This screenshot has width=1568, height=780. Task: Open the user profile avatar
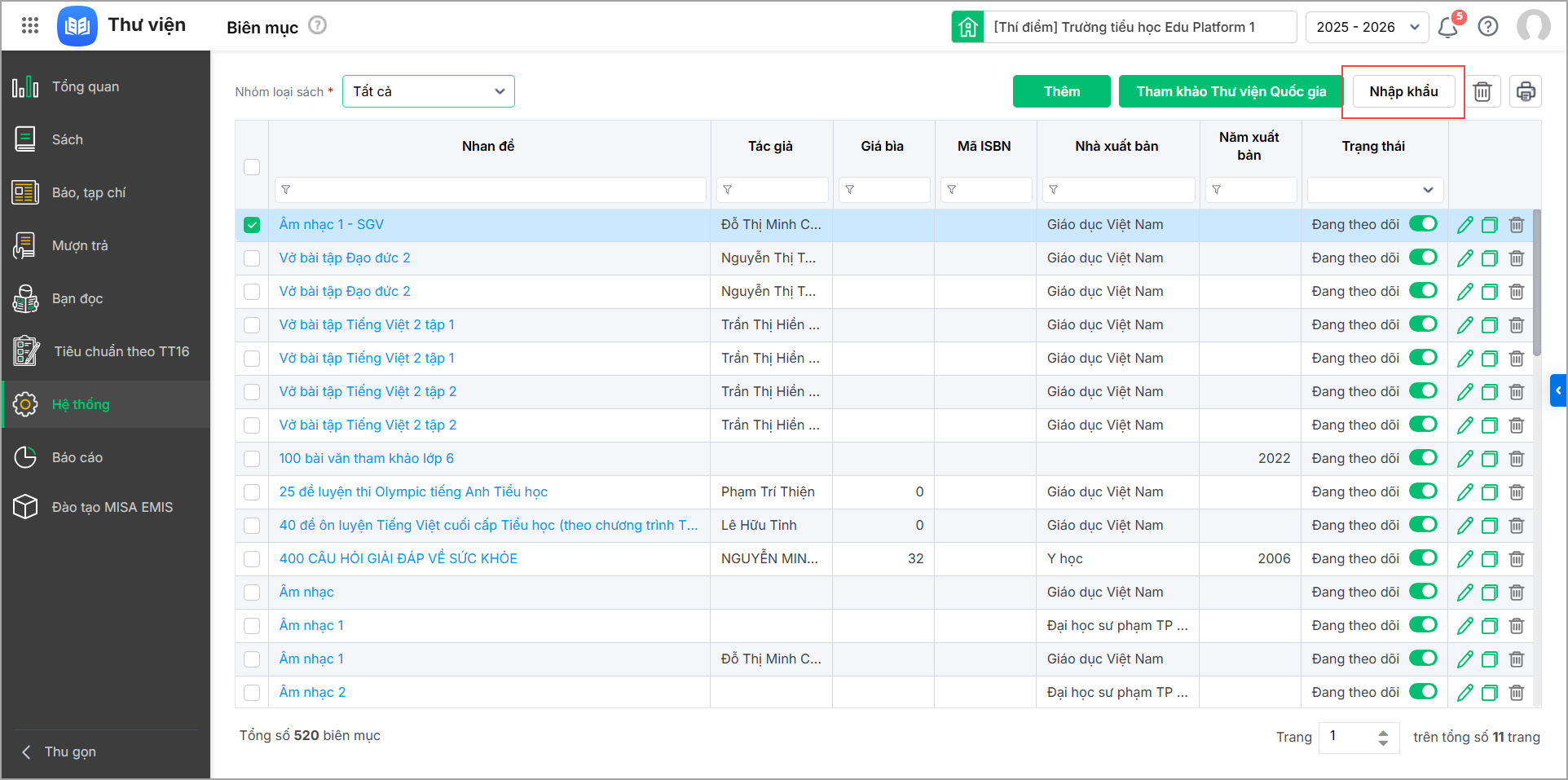click(x=1534, y=26)
